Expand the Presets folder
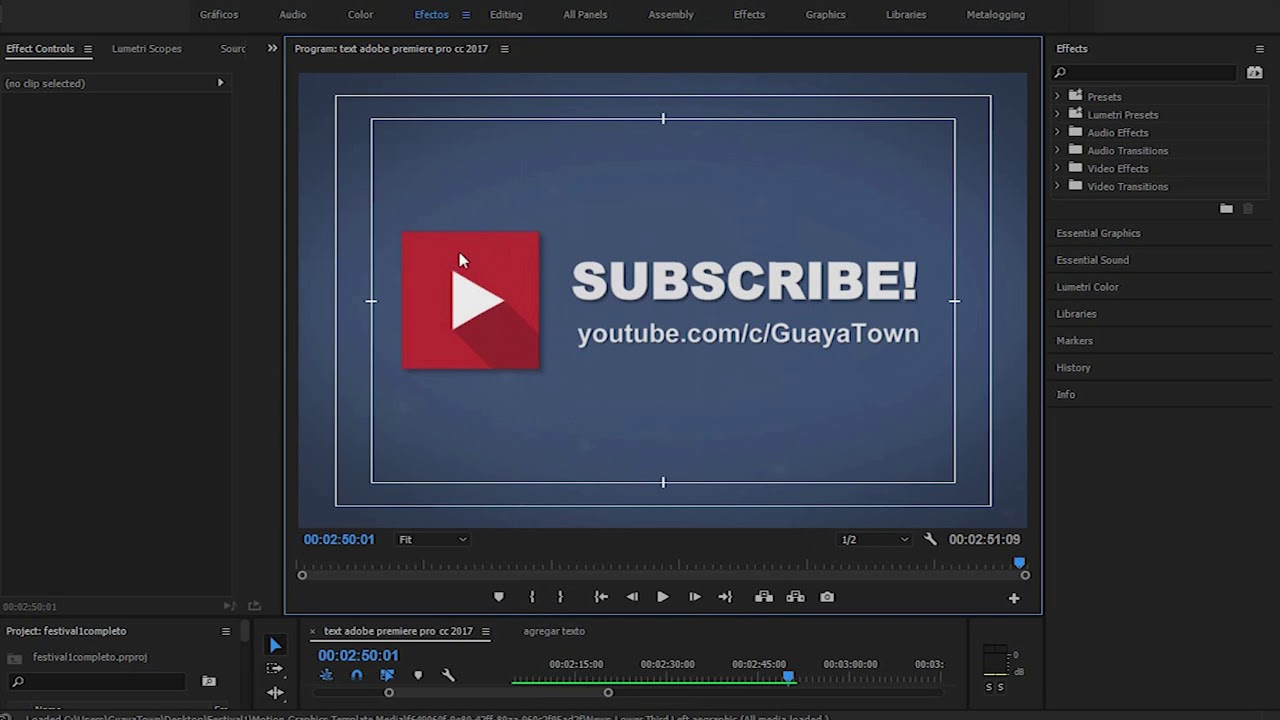Image resolution: width=1280 pixels, height=720 pixels. [x=1057, y=96]
